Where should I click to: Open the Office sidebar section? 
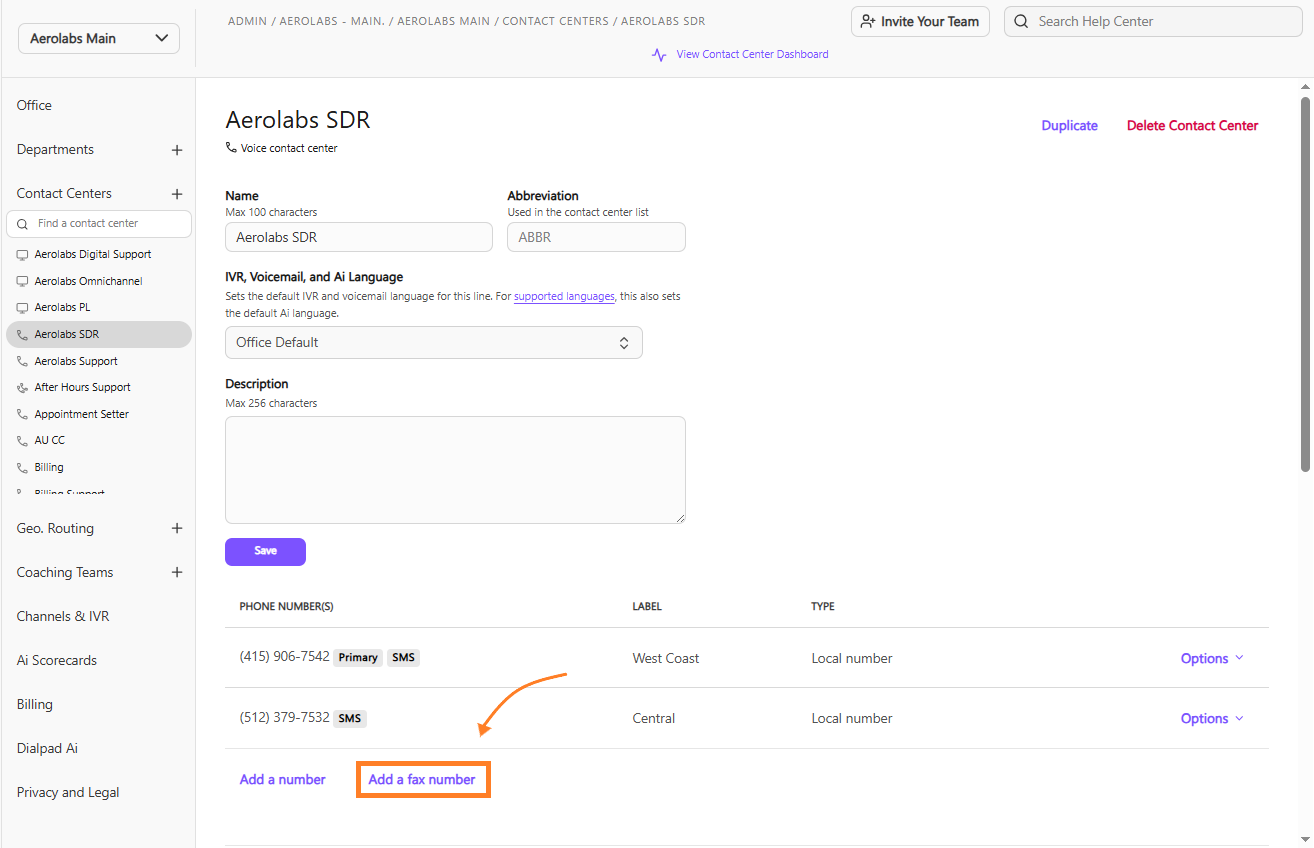point(34,105)
